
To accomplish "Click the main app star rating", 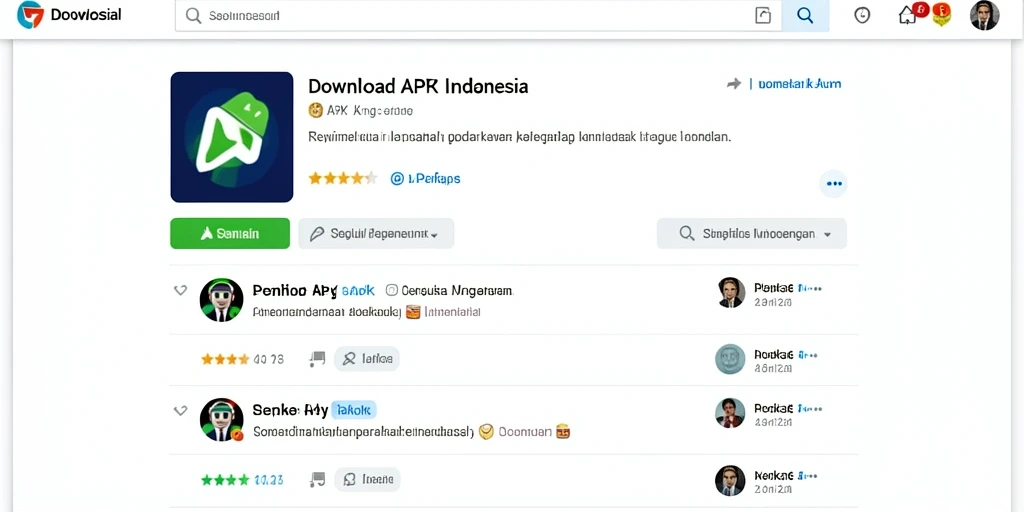I will pos(343,178).
